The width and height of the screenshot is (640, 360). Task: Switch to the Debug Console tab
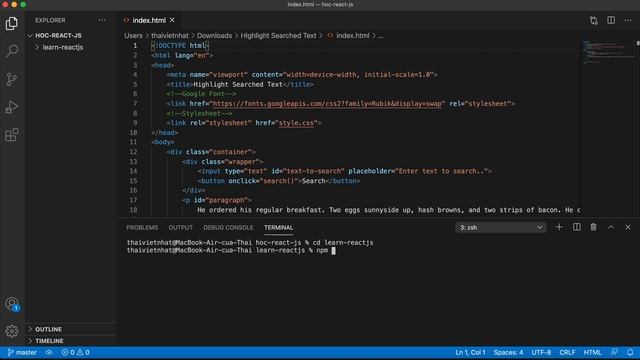coord(228,228)
